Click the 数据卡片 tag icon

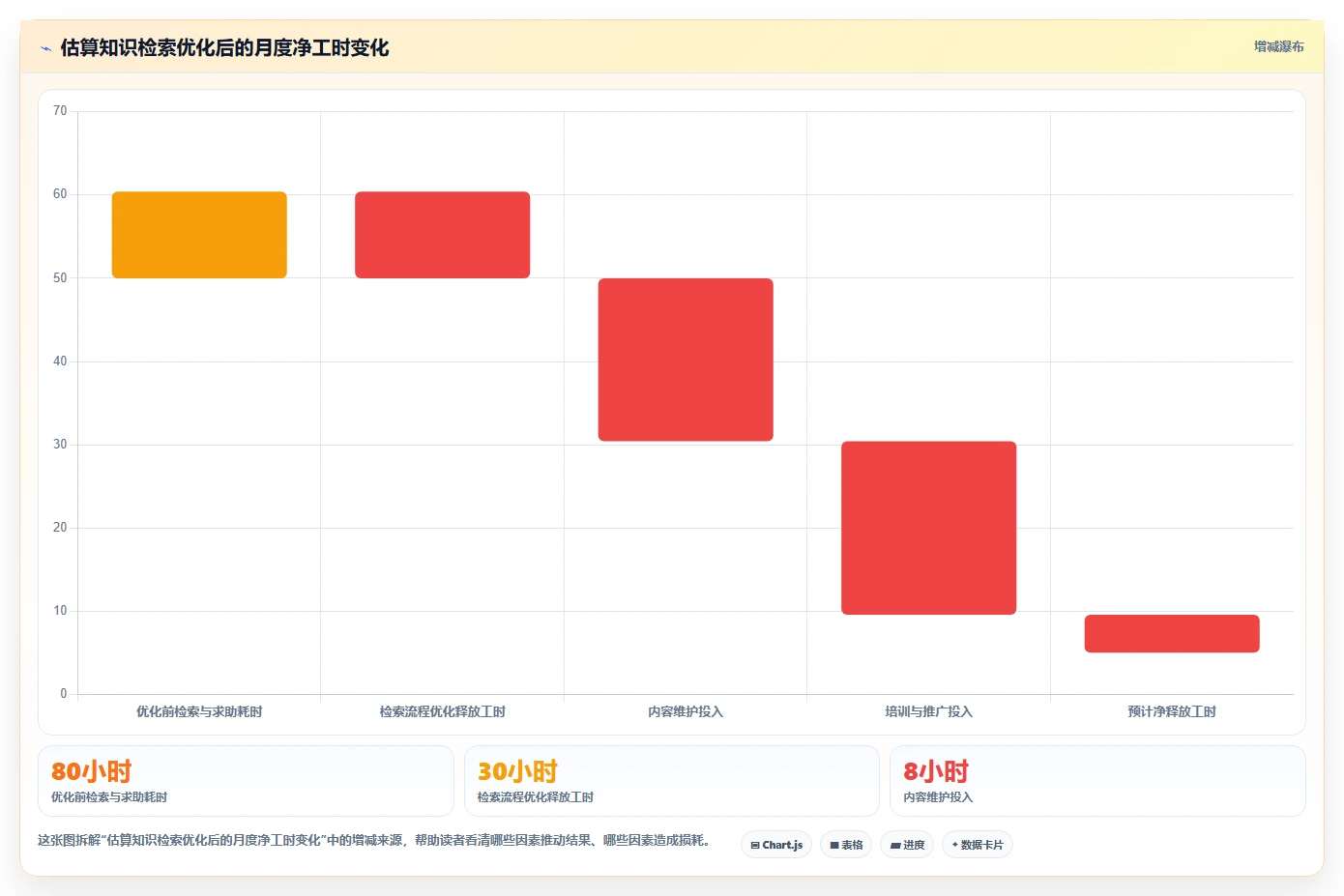955,845
